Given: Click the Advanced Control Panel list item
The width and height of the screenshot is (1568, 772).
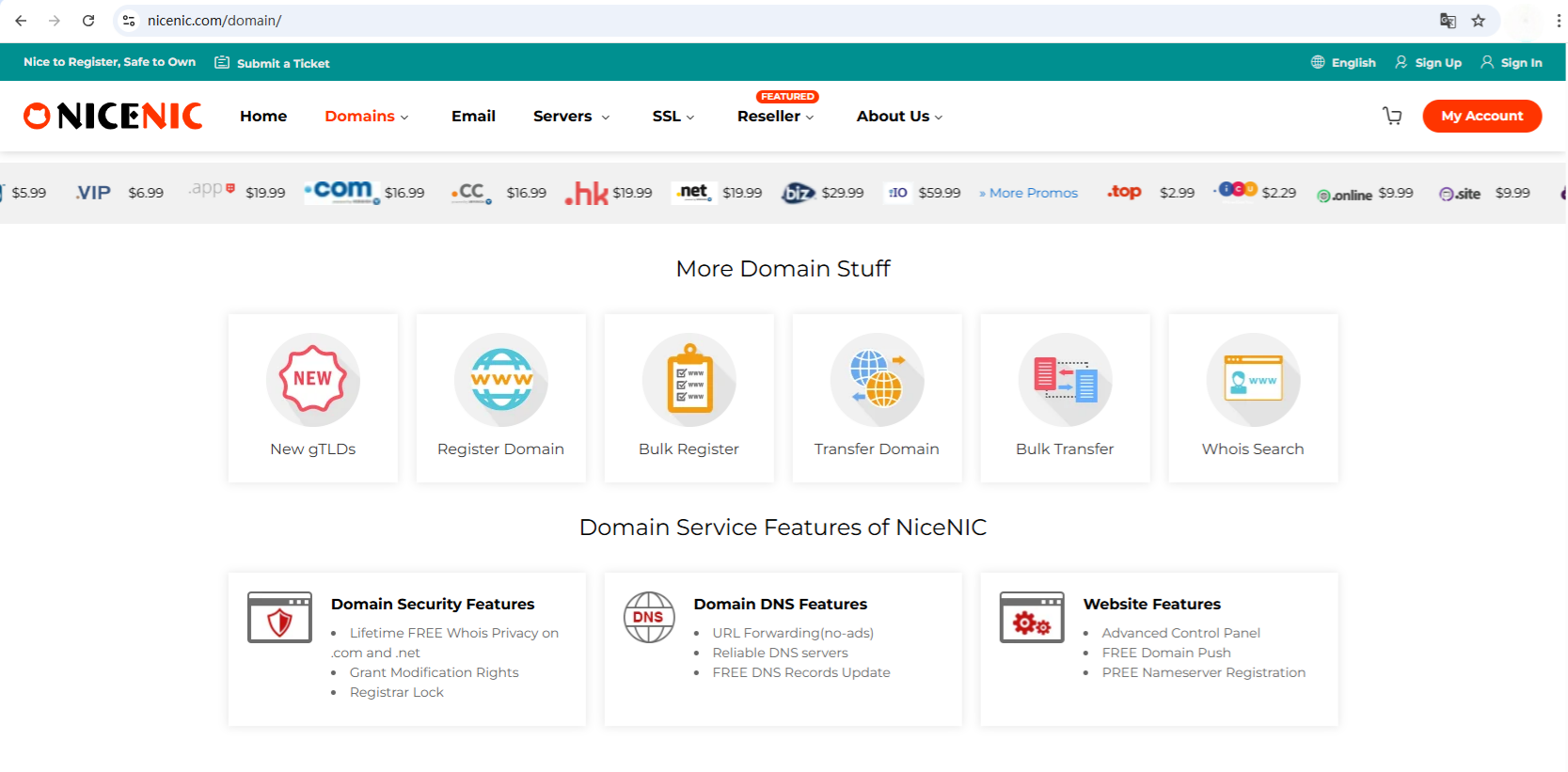Looking at the screenshot, I should [1181, 633].
